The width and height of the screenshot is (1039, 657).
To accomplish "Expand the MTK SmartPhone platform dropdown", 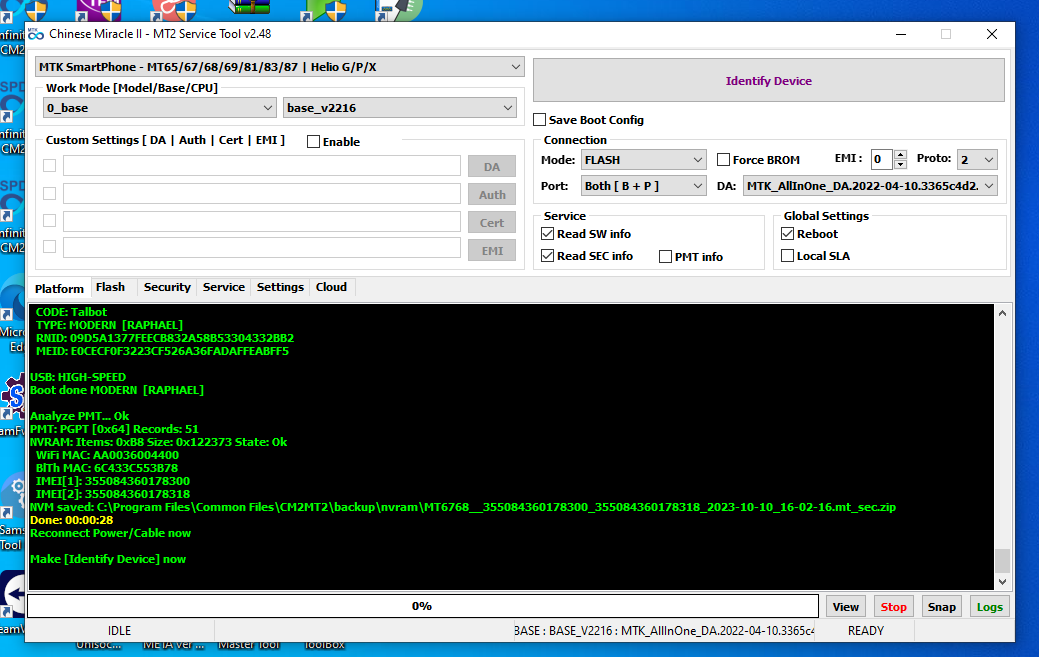I will 280,67.
